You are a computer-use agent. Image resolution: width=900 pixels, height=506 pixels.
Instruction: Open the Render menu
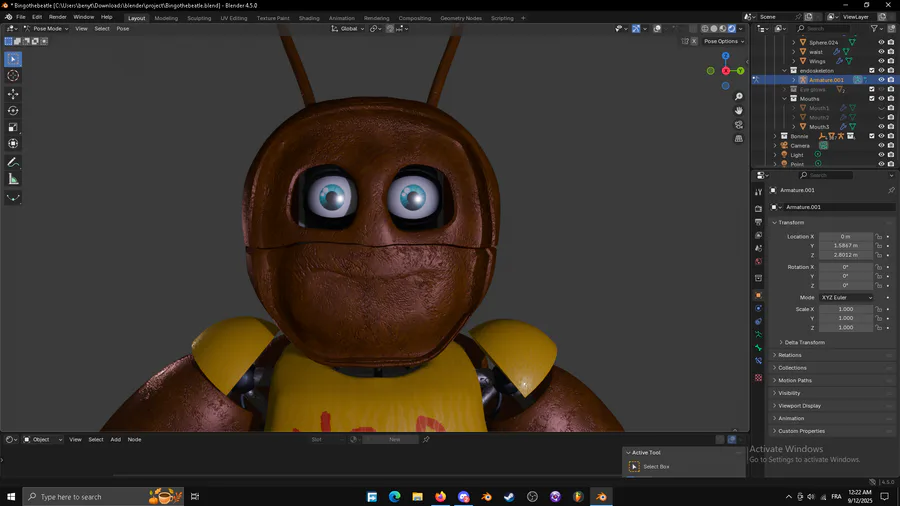click(x=58, y=17)
